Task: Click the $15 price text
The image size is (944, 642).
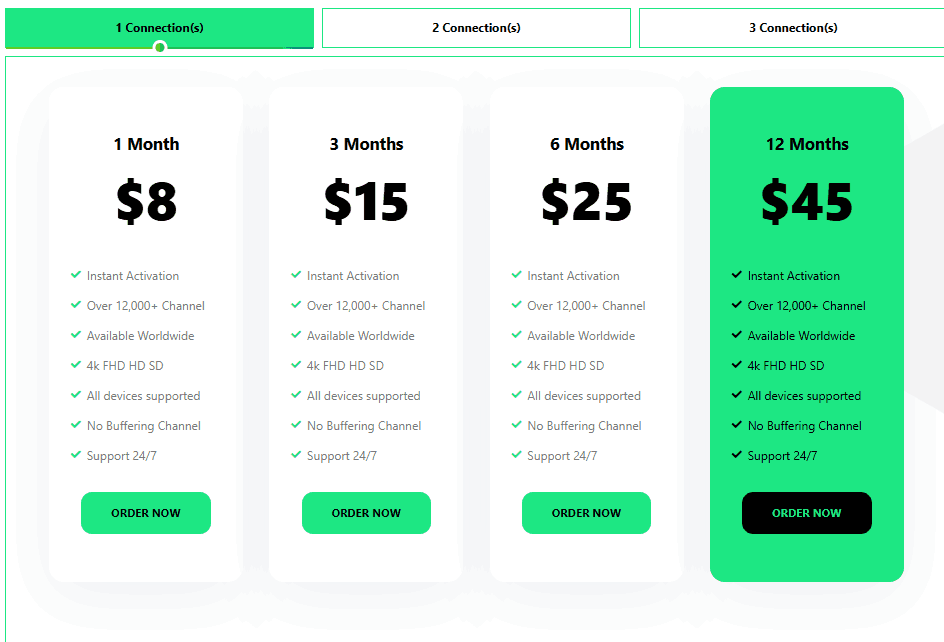Action: pos(366,201)
